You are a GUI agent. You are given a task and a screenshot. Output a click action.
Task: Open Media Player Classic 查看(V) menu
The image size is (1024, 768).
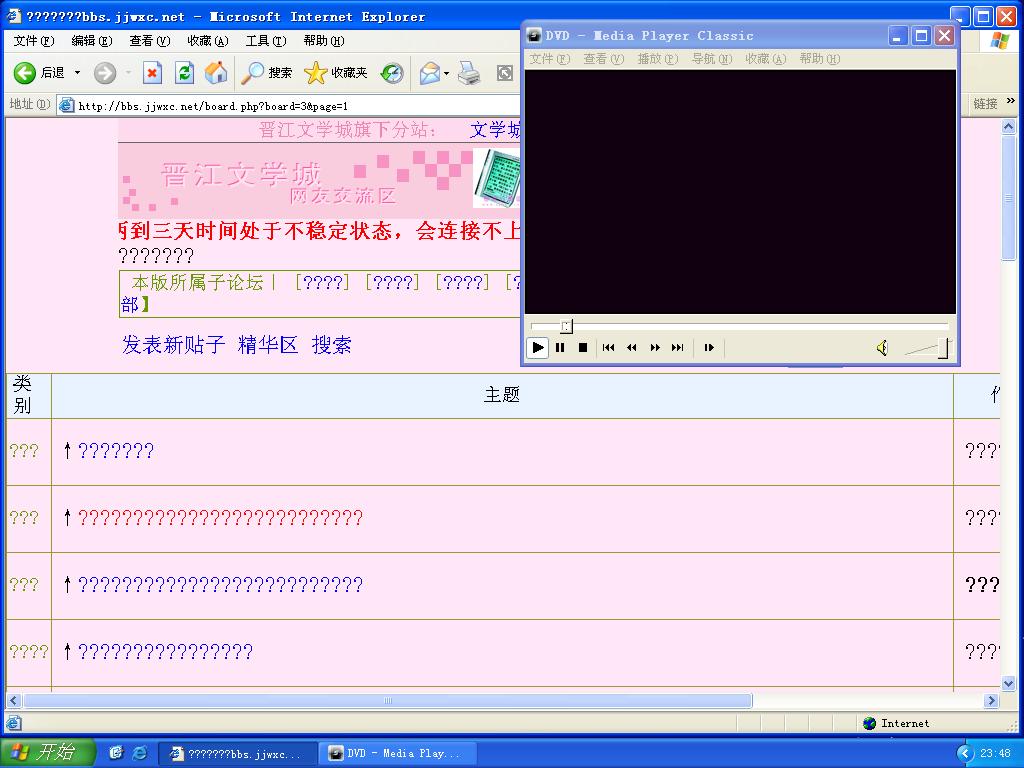coord(603,59)
